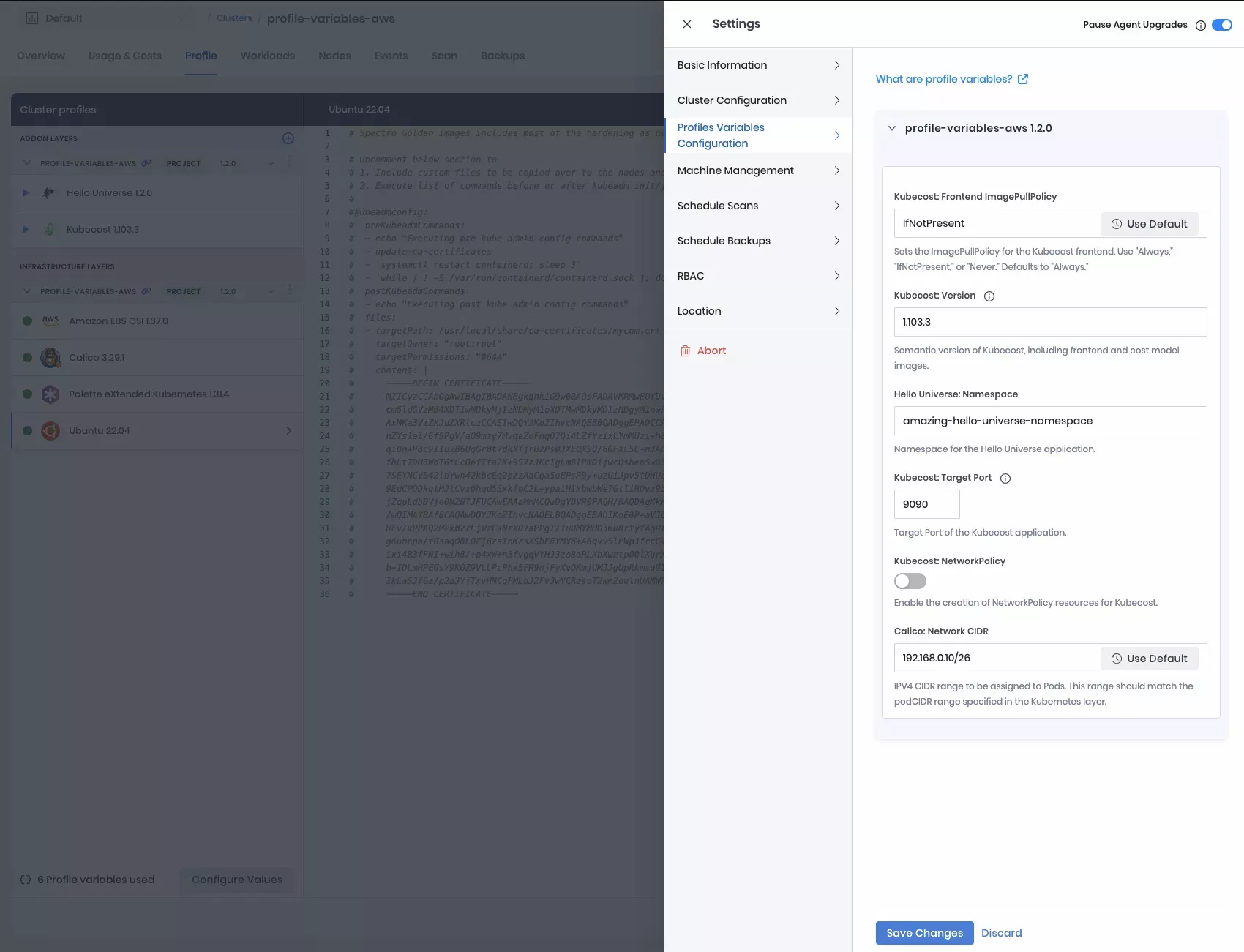The width and height of the screenshot is (1244, 952).
Task: Select the Amazon EBS CSI 1.37.0 layer
Action: (157, 321)
